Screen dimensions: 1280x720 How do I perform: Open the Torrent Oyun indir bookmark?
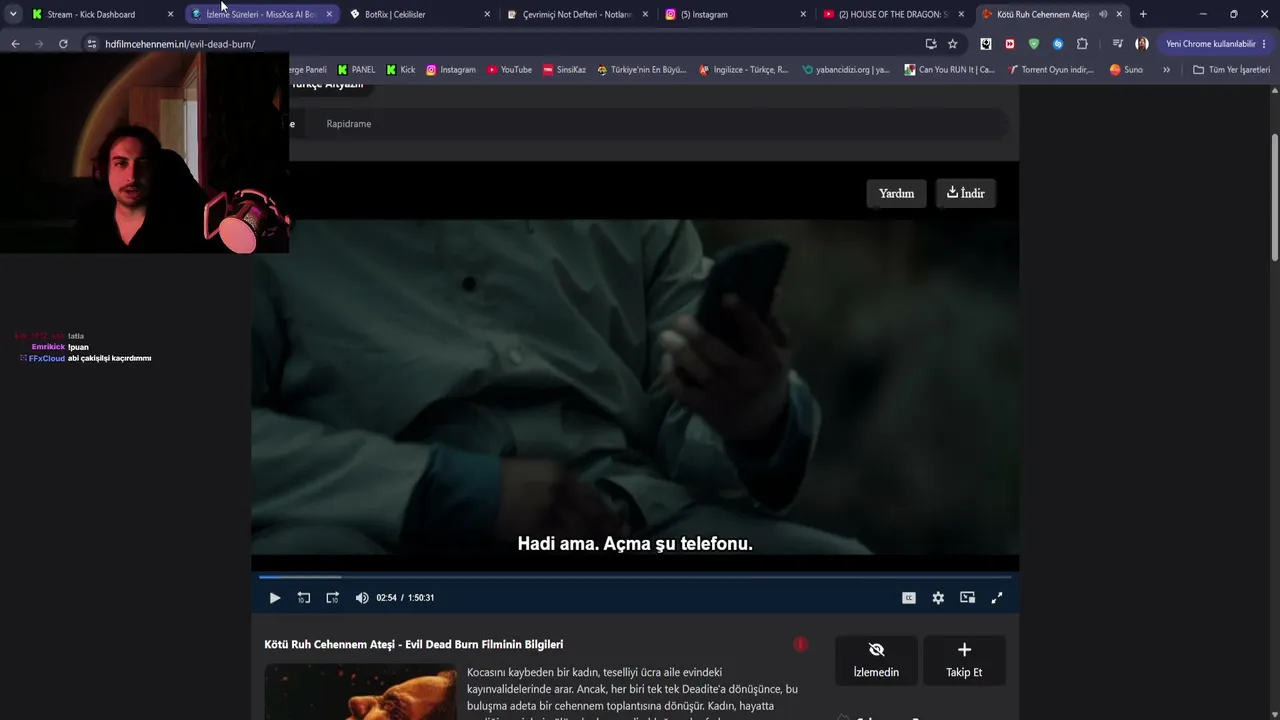(1051, 70)
